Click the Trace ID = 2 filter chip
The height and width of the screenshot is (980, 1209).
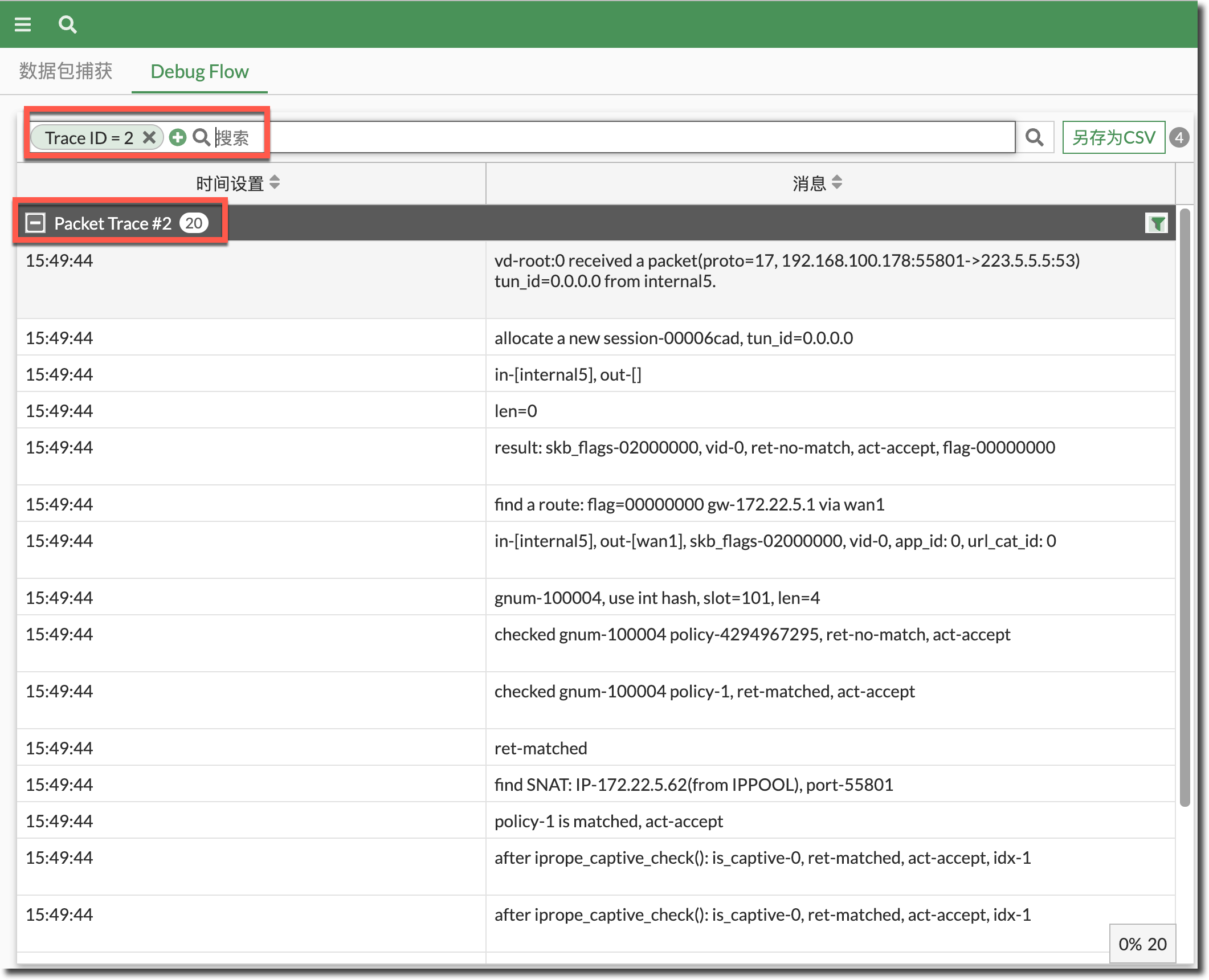[x=89, y=138]
